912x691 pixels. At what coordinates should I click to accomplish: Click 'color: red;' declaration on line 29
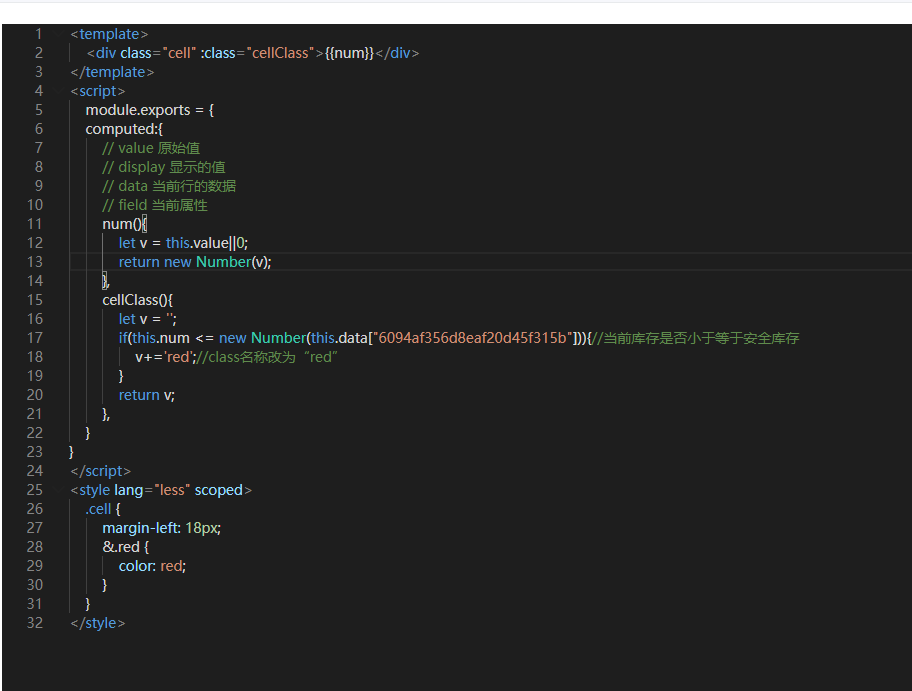click(x=152, y=566)
